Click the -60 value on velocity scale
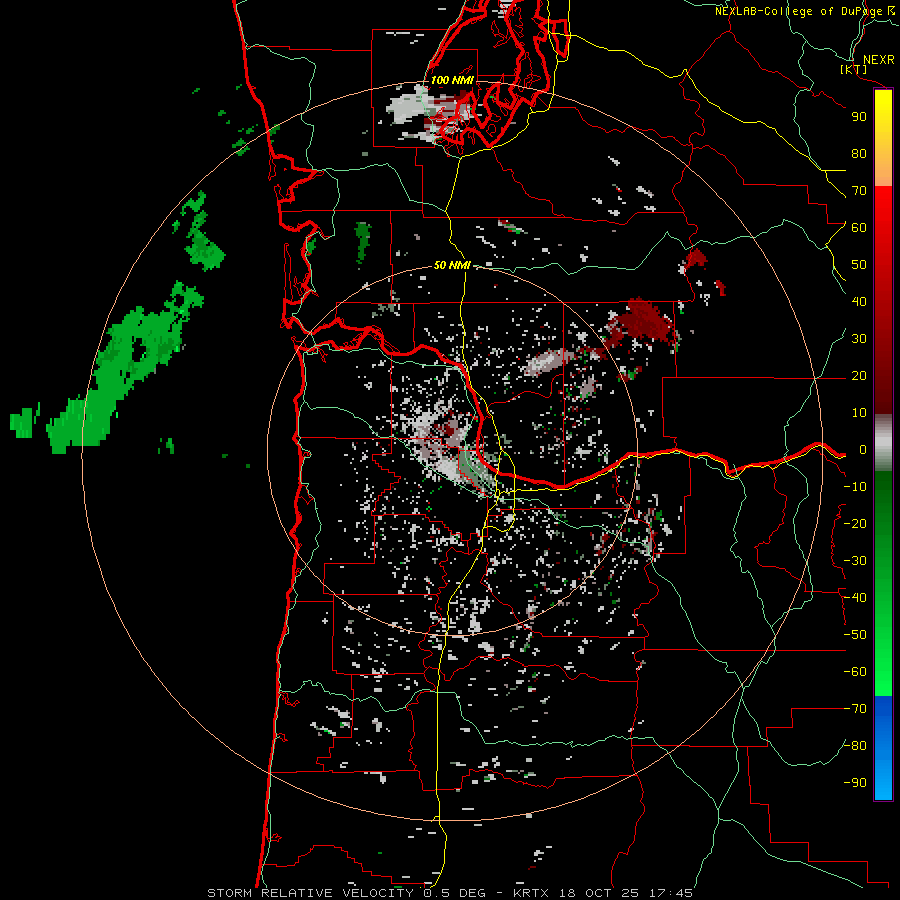Viewport: 900px width, 900px height. point(855,672)
